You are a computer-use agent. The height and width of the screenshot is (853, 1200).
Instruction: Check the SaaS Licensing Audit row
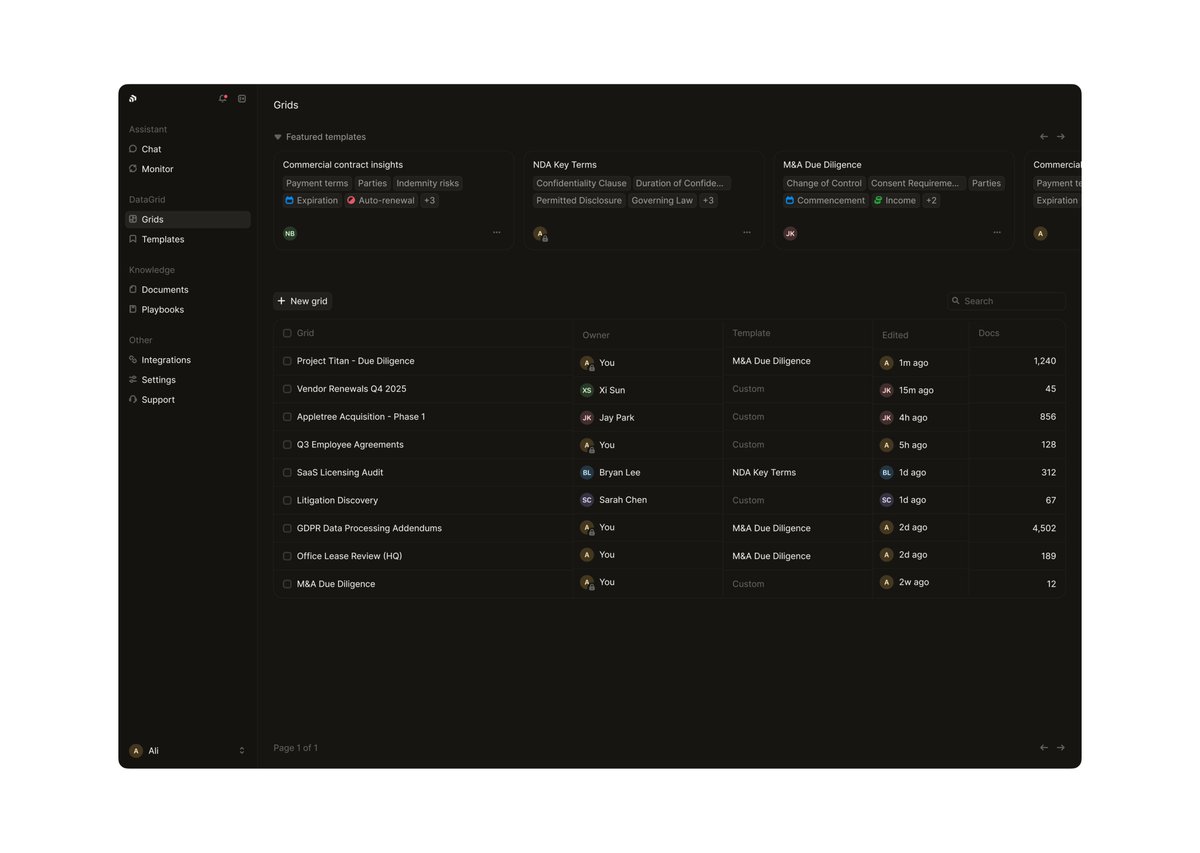(287, 472)
